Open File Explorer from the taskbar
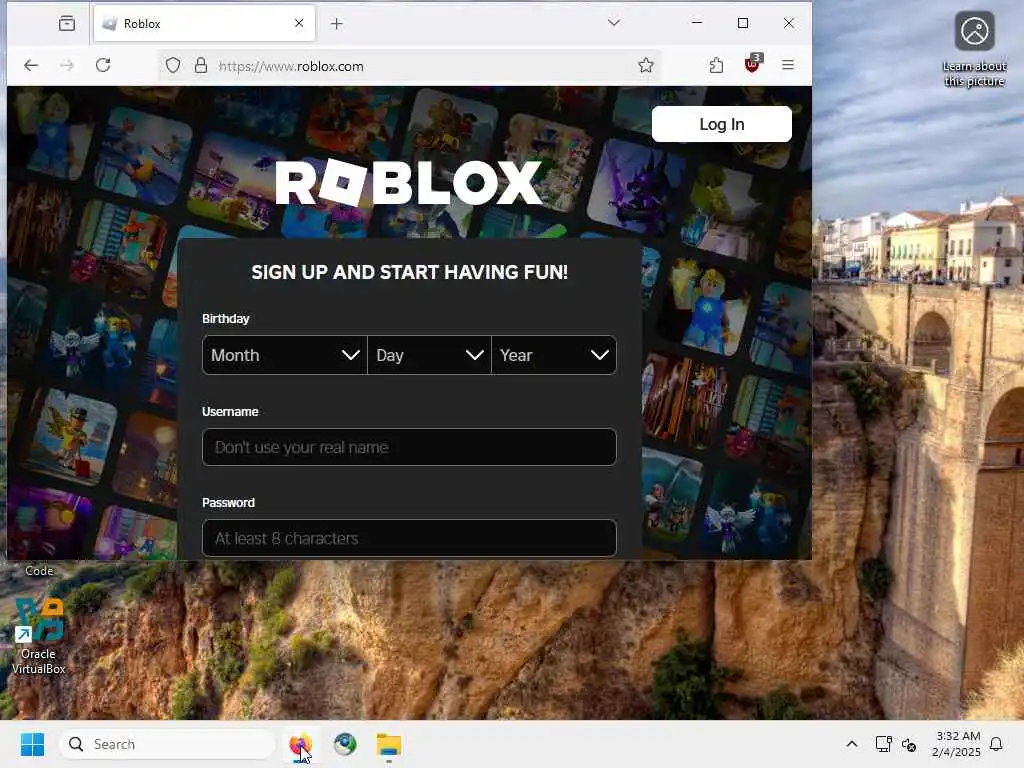The height and width of the screenshot is (768, 1024). (x=389, y=744)
